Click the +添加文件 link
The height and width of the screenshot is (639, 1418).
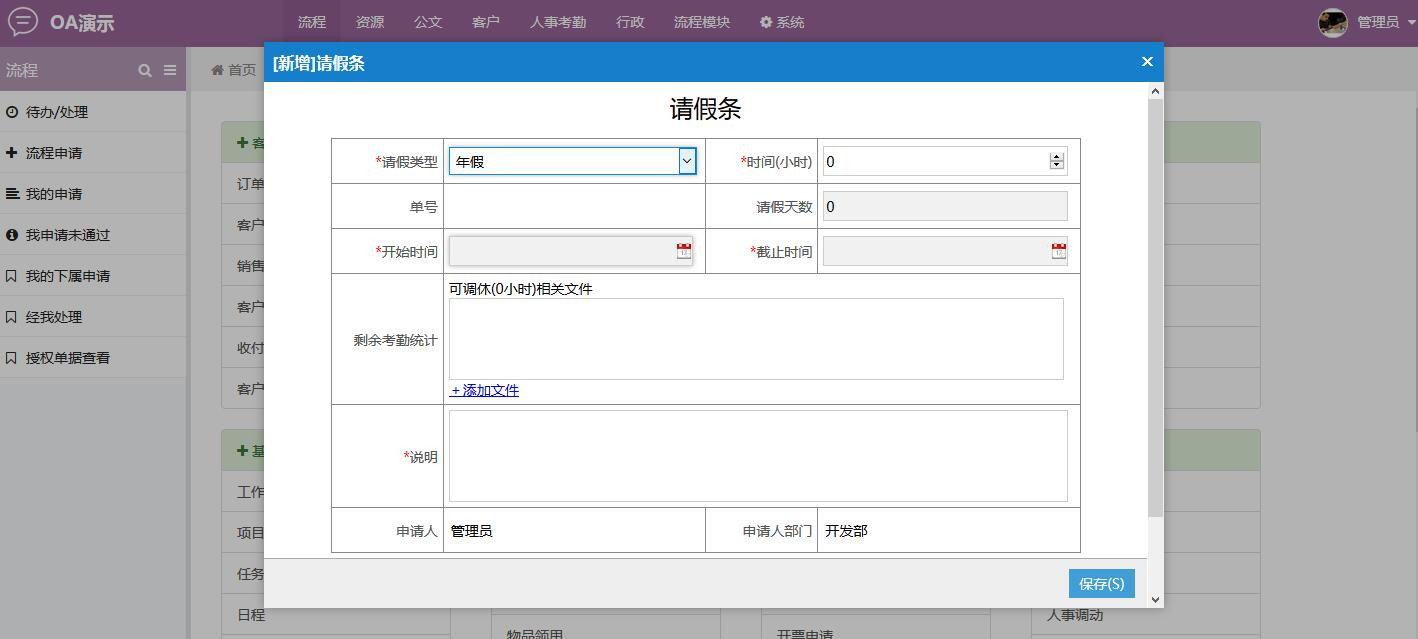pos(484,390)
